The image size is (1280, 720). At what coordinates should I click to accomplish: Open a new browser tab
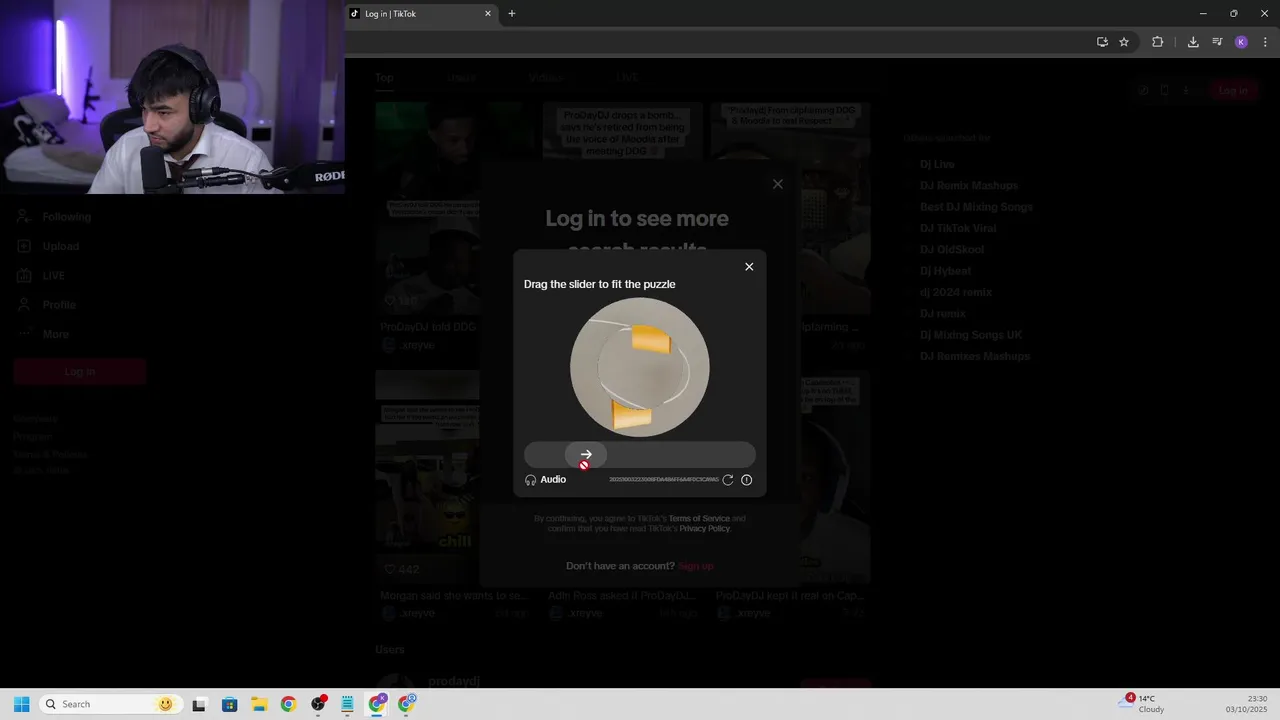click(x=512, y=14)
